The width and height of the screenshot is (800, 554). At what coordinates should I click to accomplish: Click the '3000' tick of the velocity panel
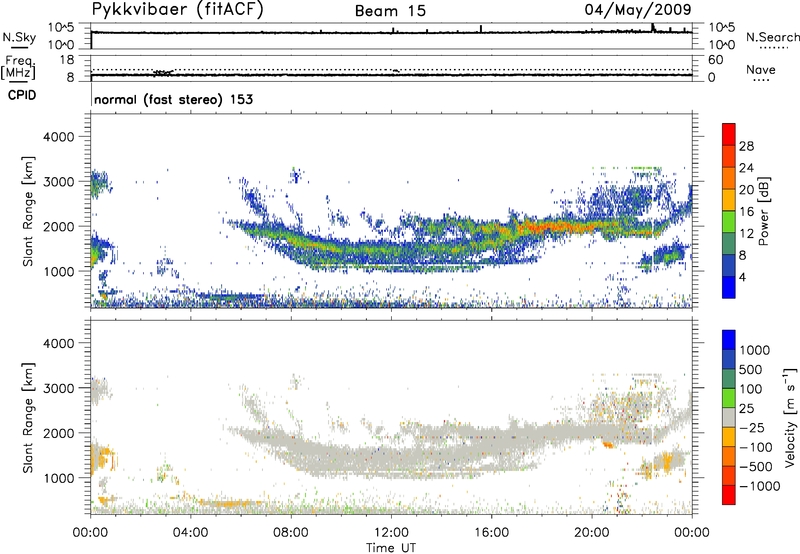(x=59, y=388)
